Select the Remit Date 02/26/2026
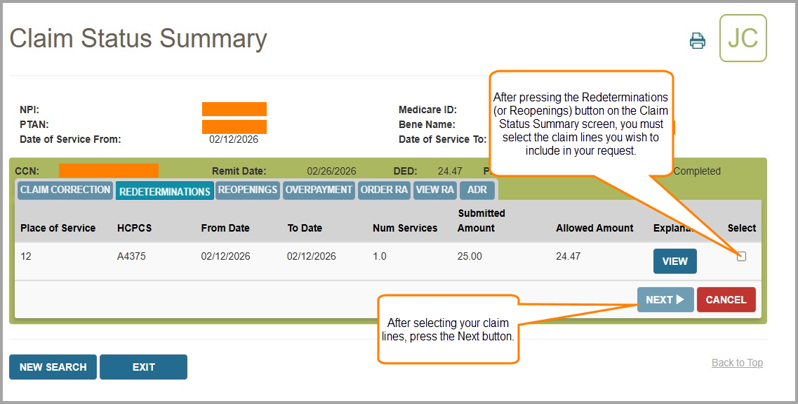This screenshot has height=404, width=798. pos(331,171)
